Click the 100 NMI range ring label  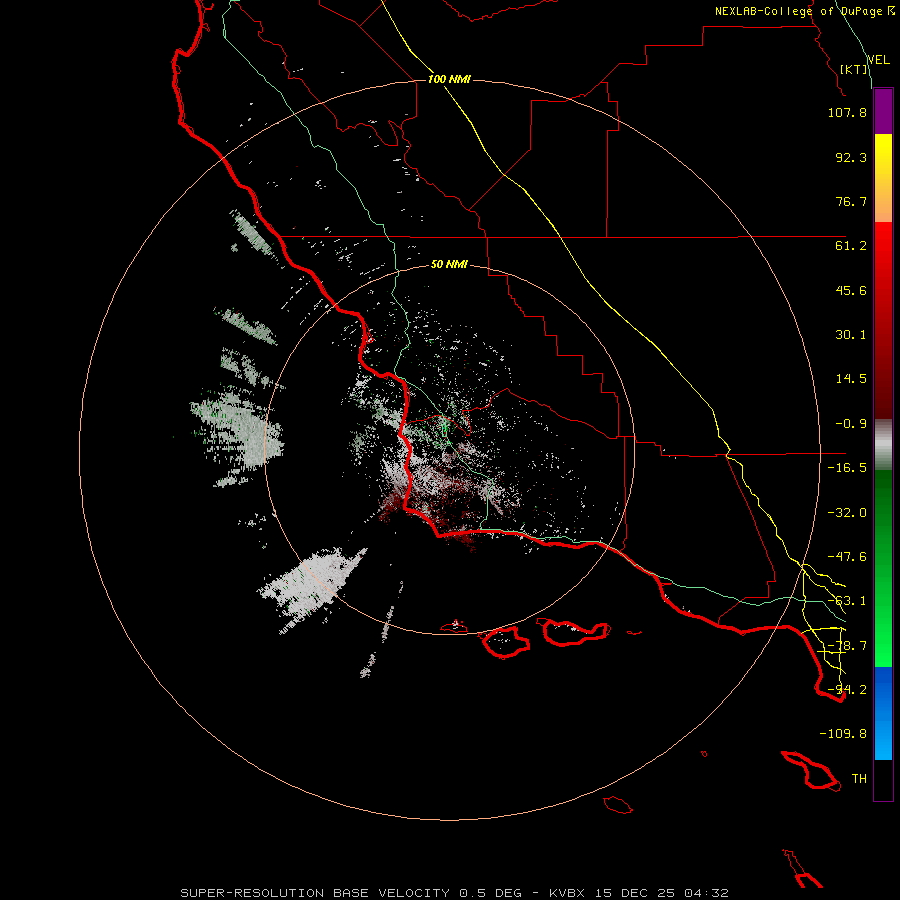[x=449, y=79]
